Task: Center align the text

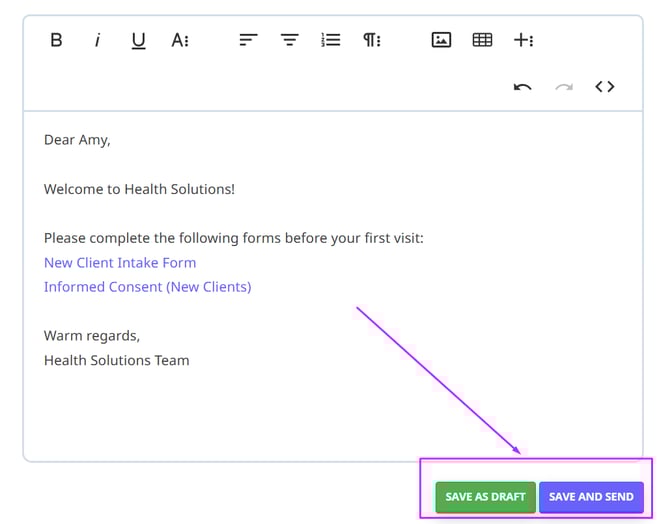Action: tap(289, 40)
